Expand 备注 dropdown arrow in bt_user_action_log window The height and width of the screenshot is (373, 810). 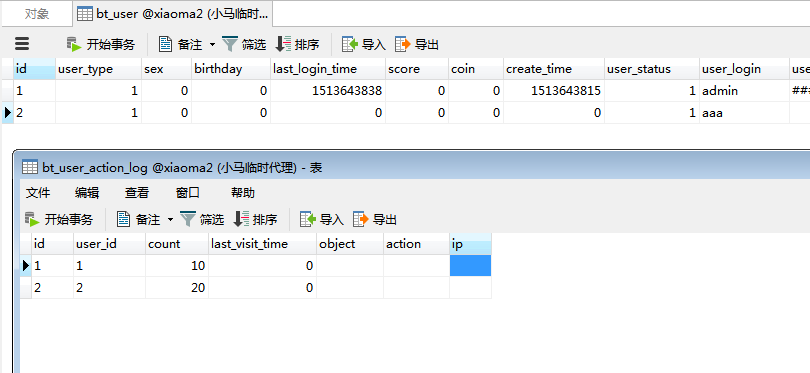170,220
